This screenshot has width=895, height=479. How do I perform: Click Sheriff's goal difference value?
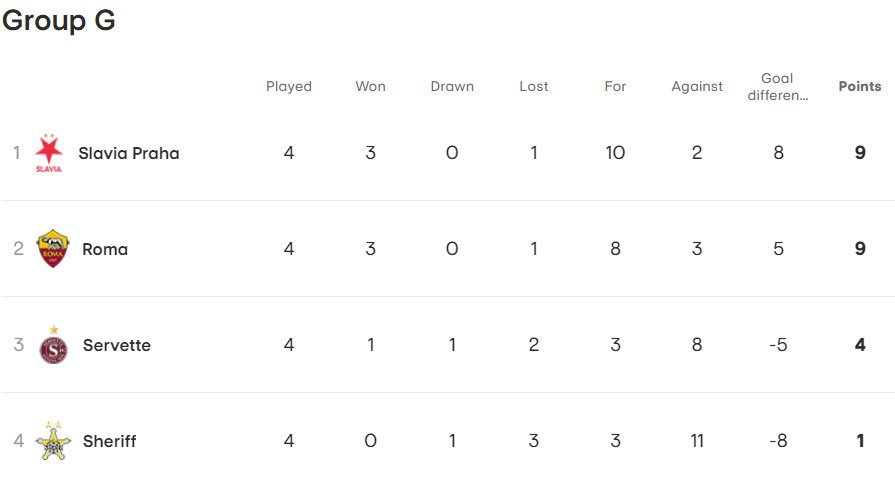tap(778, 441)
